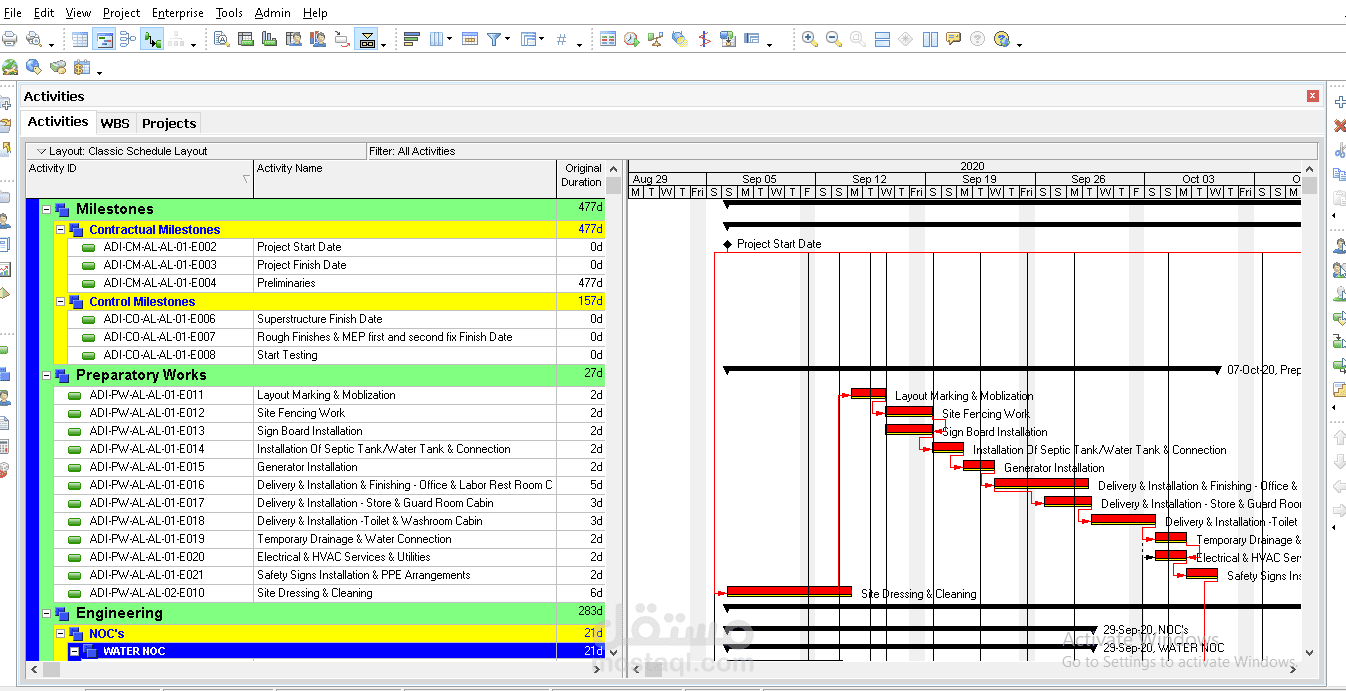
Task: Collapse the Milestones WBS band
Action: pos(46,209)
